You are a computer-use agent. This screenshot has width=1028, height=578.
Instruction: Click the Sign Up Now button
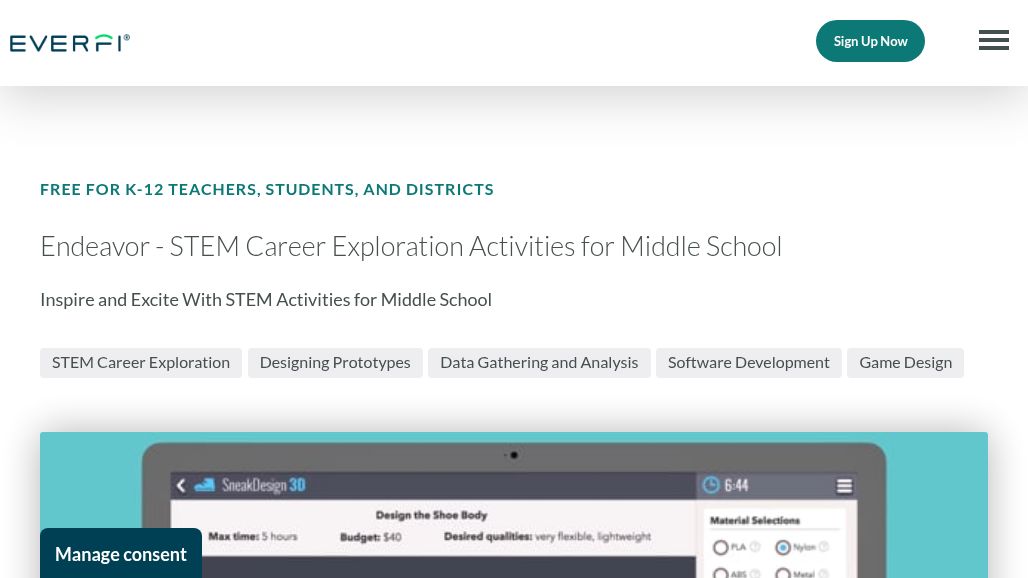[x=870, y=41]
